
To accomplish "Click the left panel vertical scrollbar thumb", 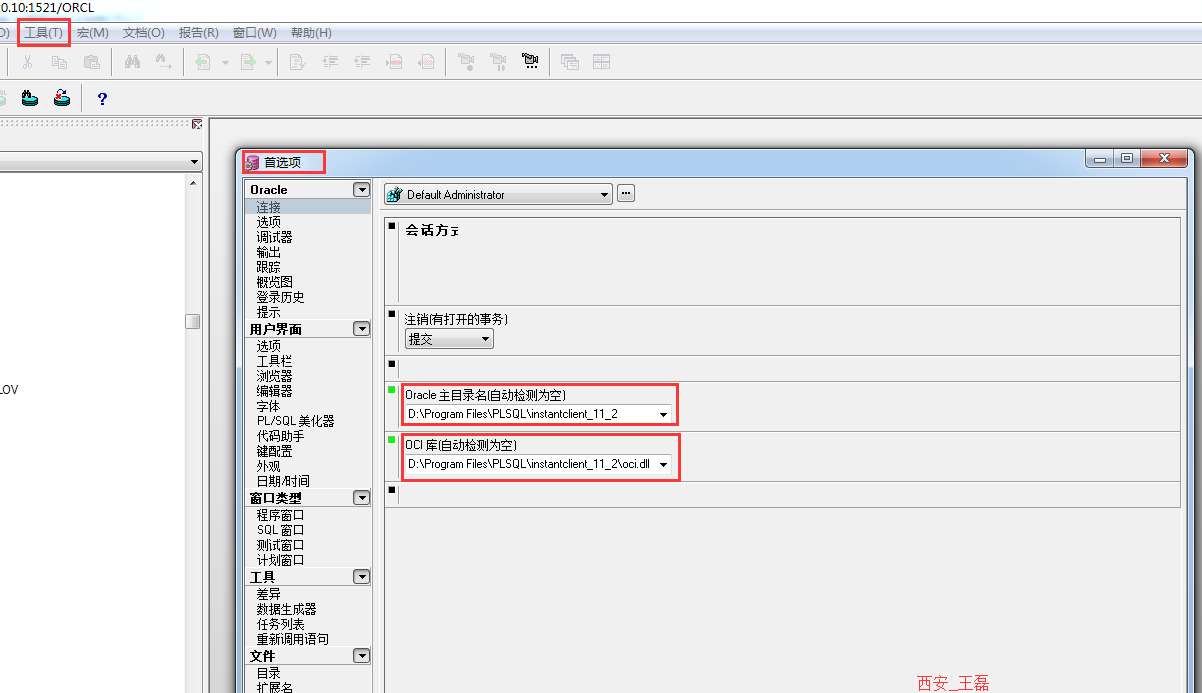I will pyautogui.click(x=192, y=321).
